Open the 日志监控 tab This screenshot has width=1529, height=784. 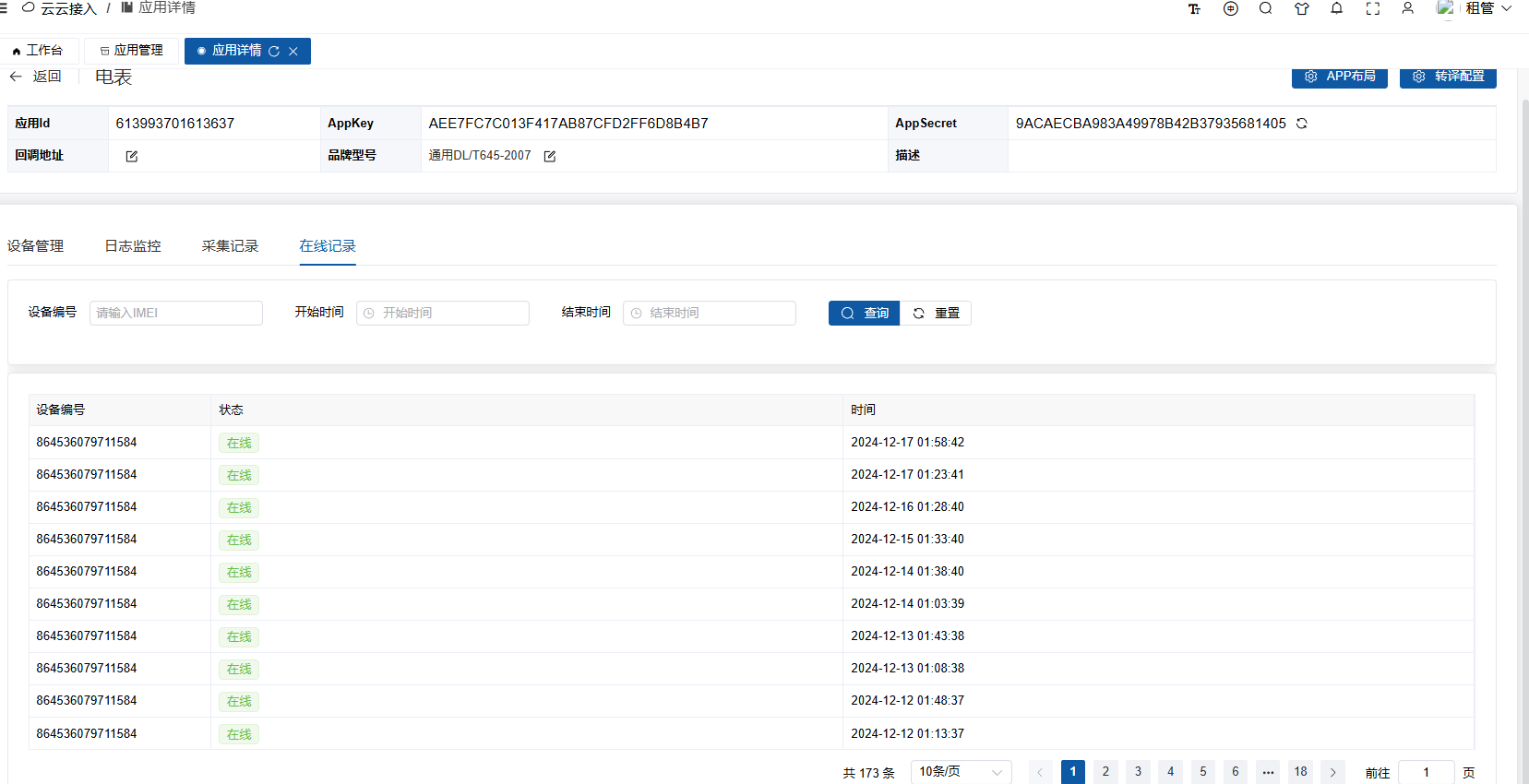133,246
